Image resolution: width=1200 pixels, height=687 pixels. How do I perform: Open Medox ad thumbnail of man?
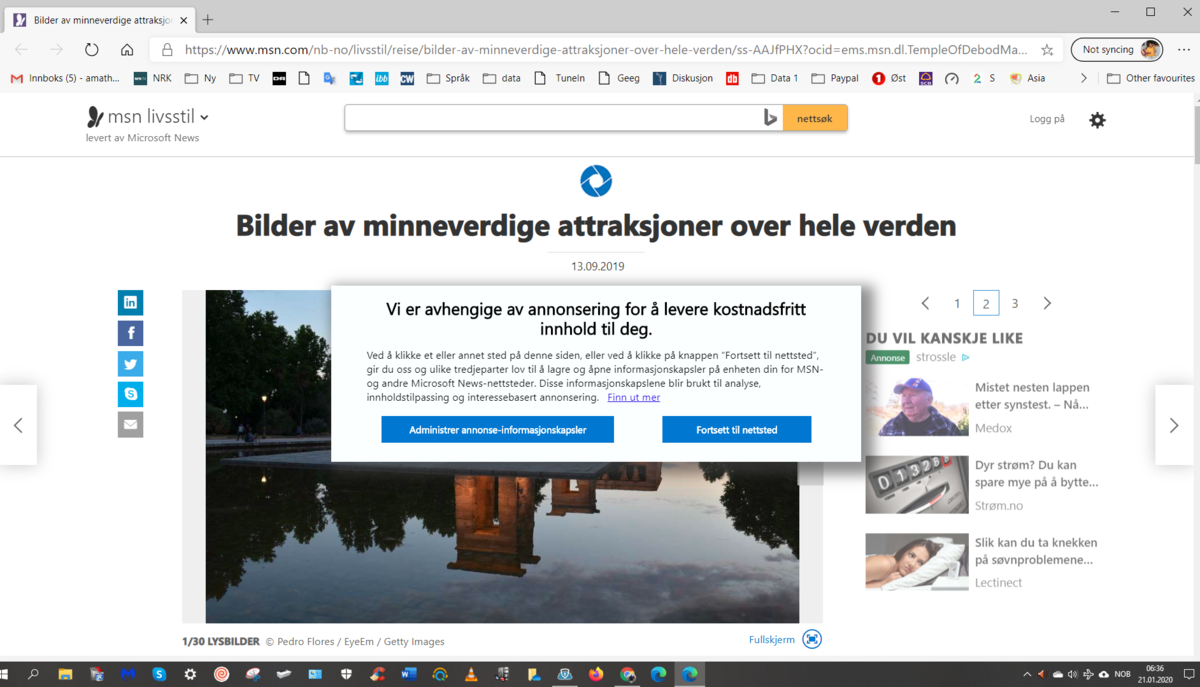coord(917,406)
